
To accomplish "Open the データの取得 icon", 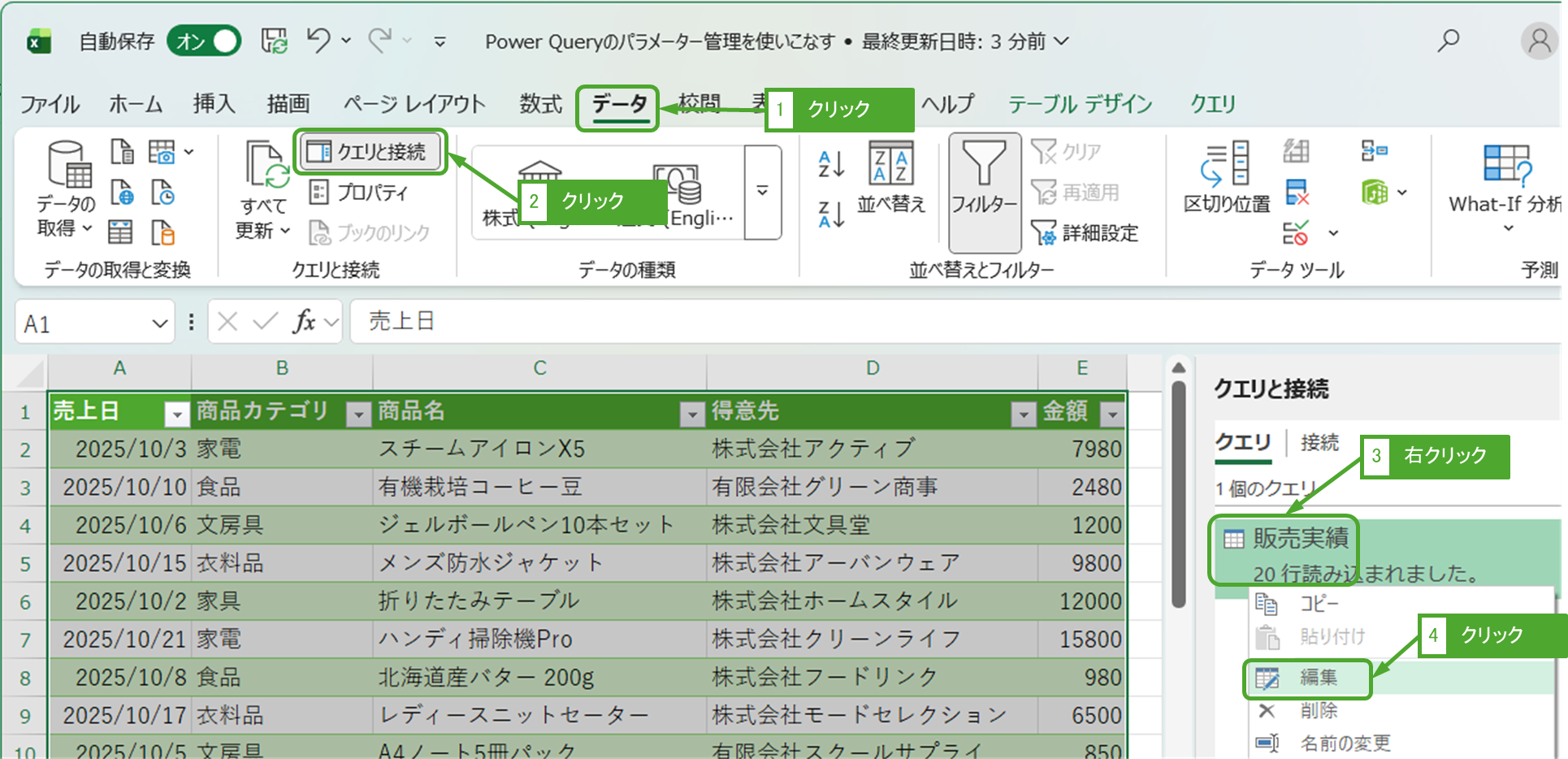I will 67,166.
